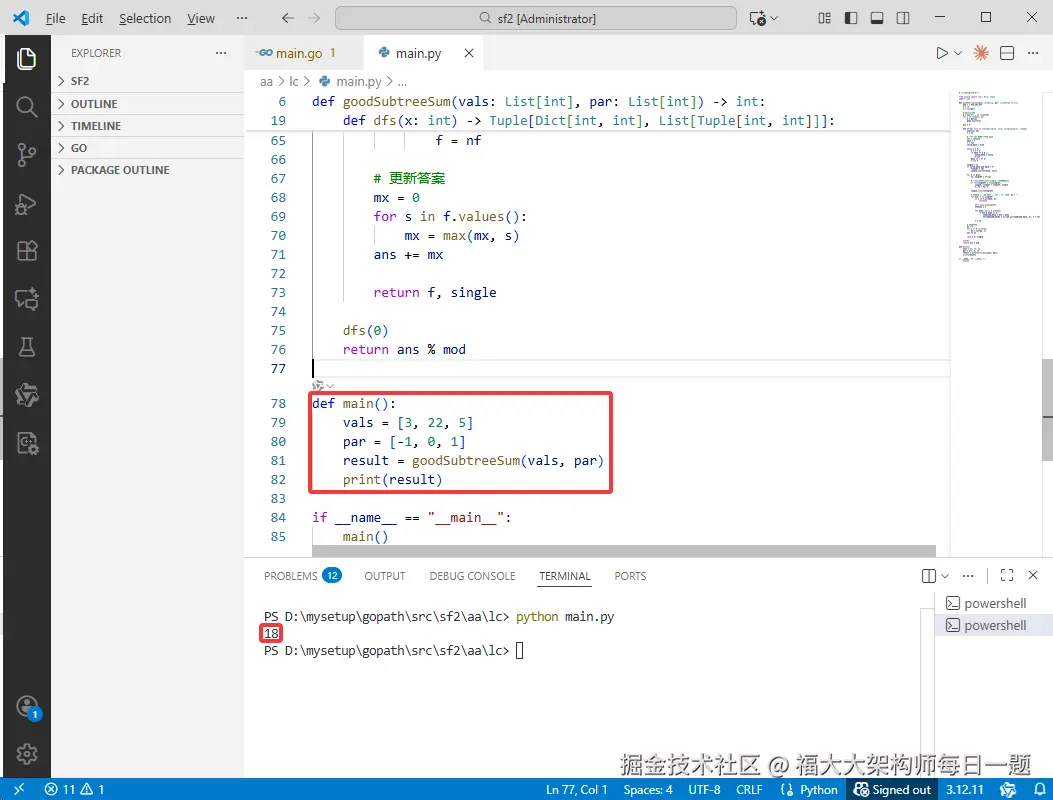This screenshot has height=800, width=1053.
Task: Open the View menu
Action: 201,18
